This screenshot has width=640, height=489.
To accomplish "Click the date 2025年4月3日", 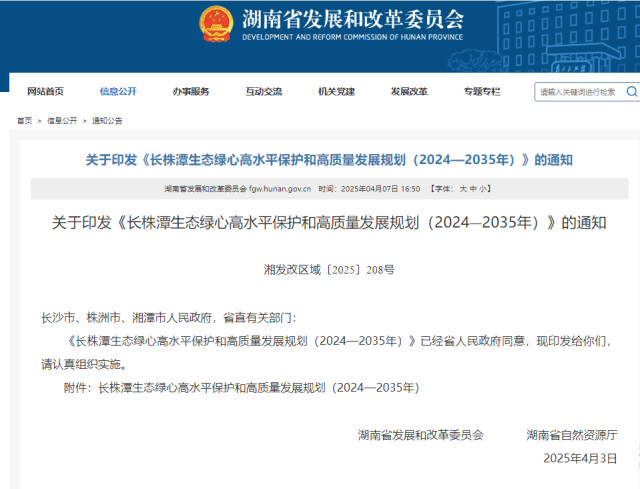I will [580, 458].
